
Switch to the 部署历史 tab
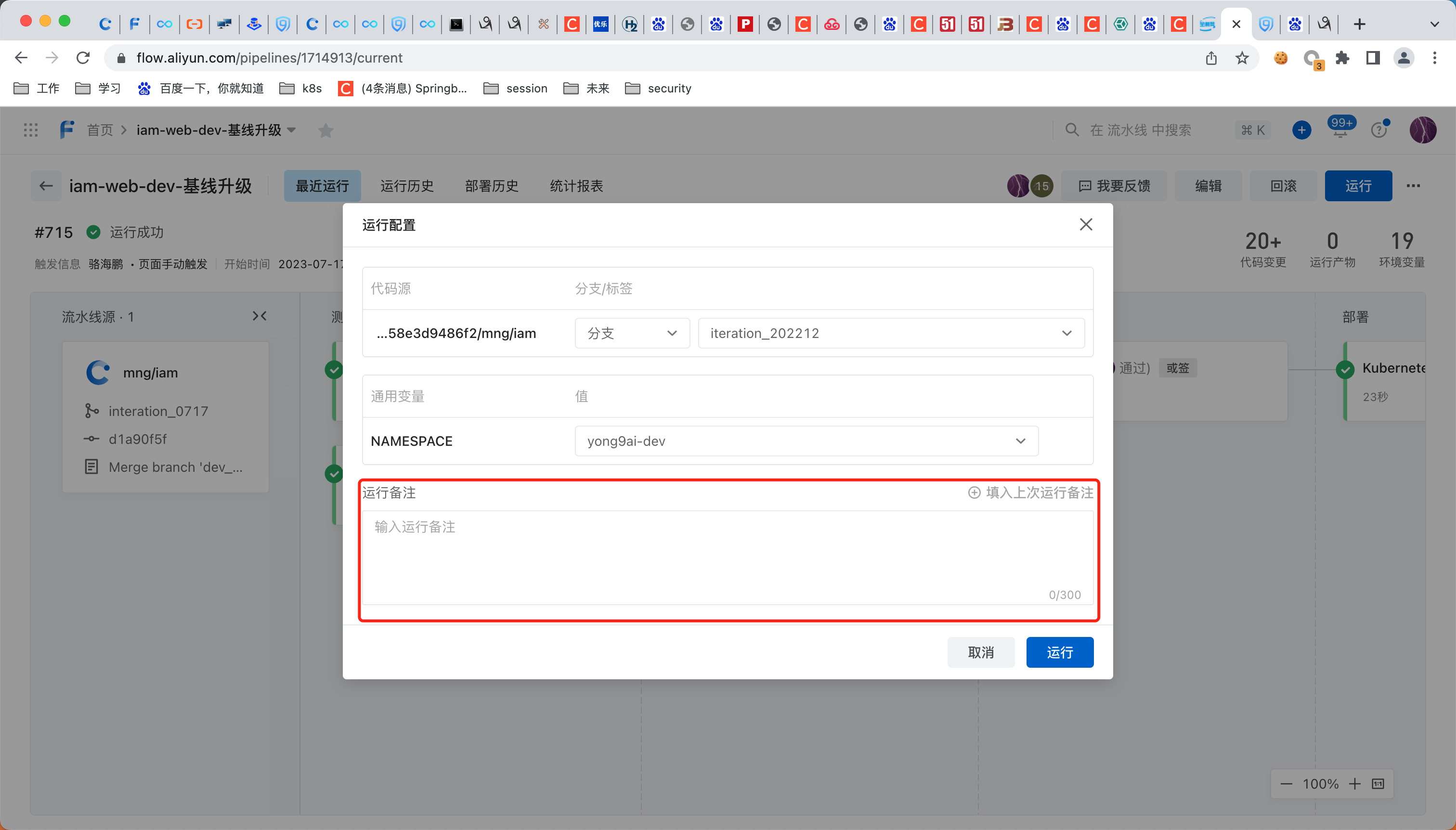click(492, 186)
